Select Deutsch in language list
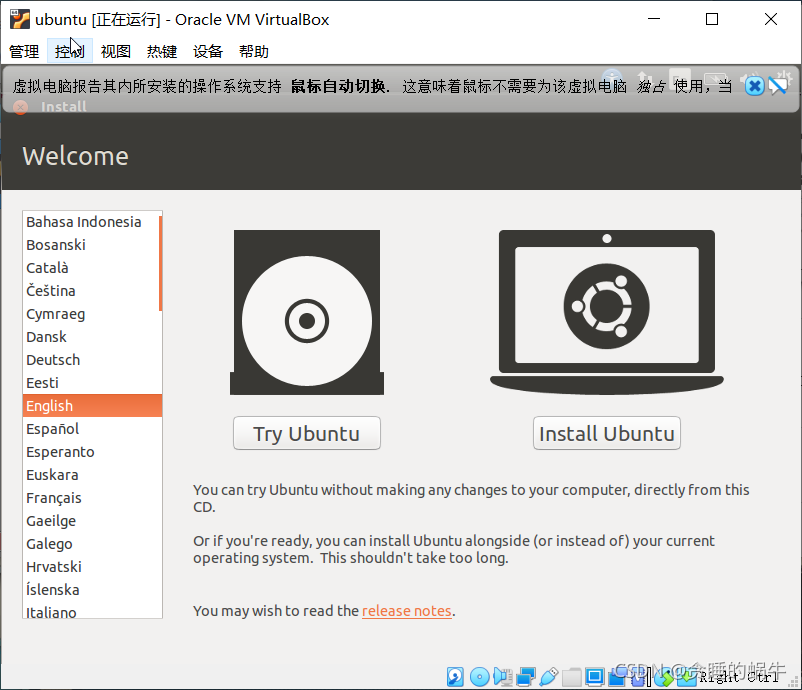Viewport: 802px width, 690px height. click(91, 360)
